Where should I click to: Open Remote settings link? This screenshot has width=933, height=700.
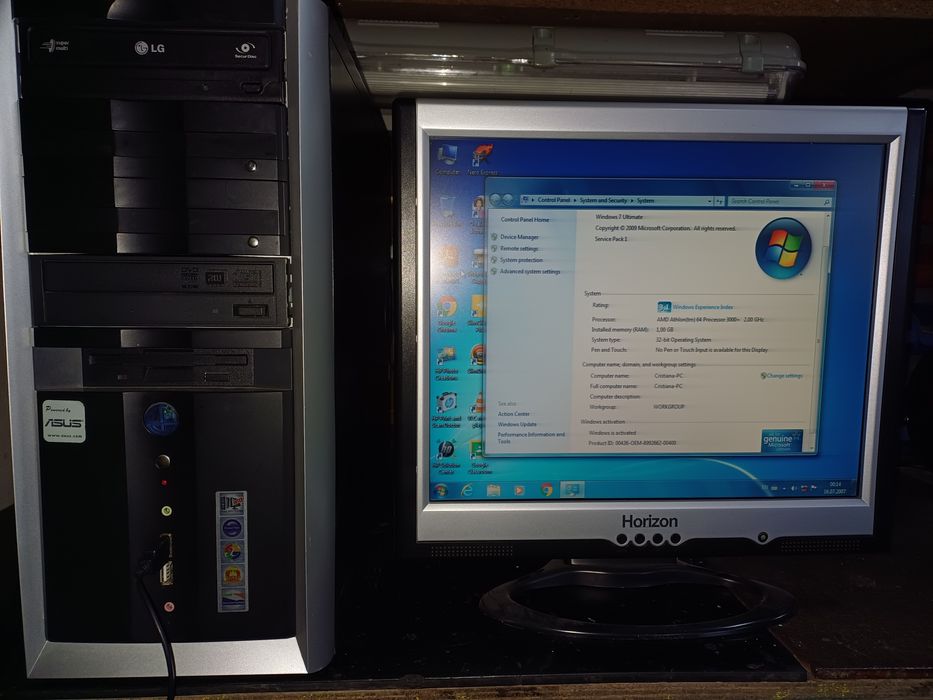pyautogui.click(x=519, y=249)
